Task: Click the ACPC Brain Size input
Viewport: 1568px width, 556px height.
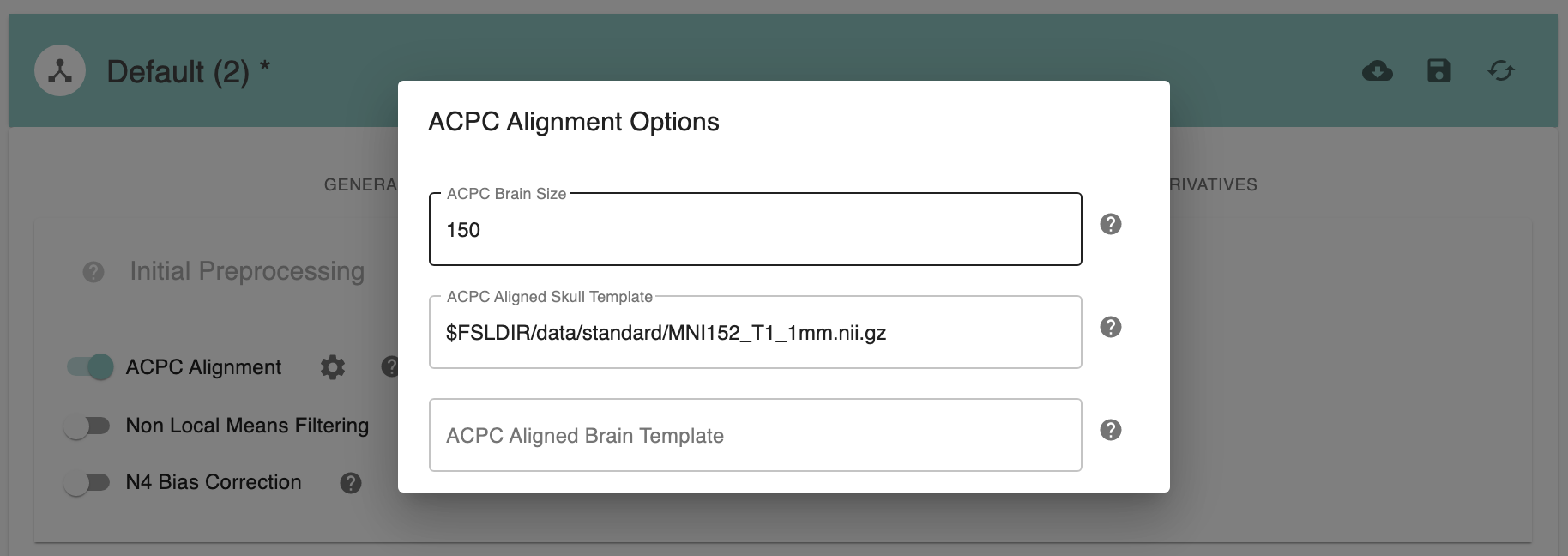Action: (x=755, y=230)
